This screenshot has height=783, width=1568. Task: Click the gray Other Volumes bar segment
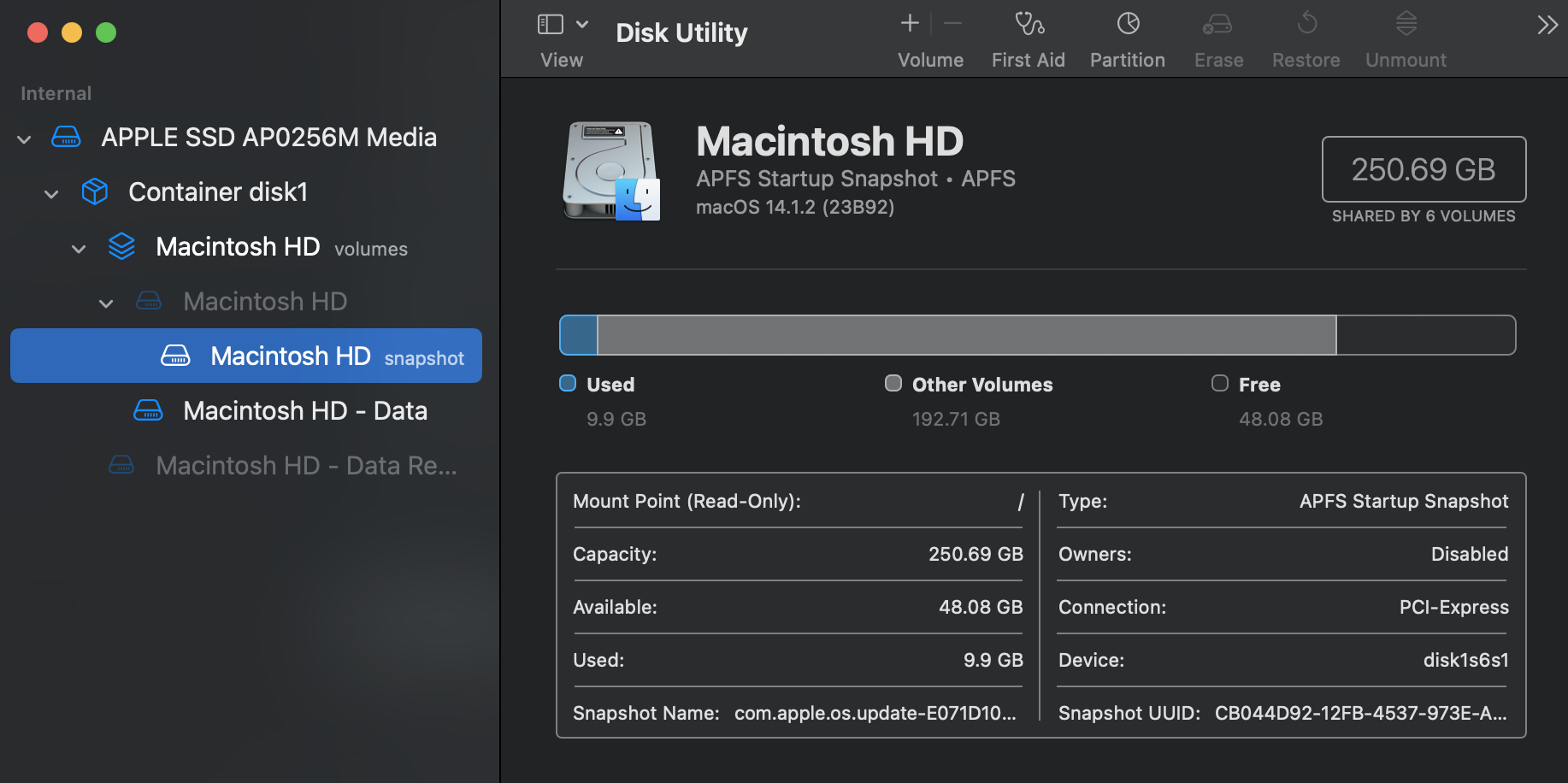point(967,335)
